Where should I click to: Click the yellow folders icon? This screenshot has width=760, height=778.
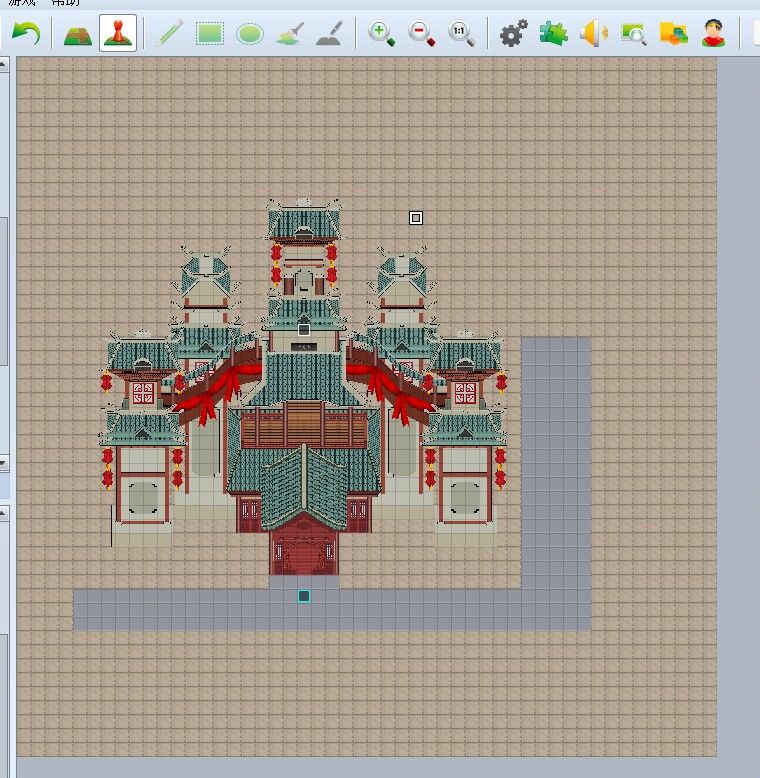[x=673, y=34]
